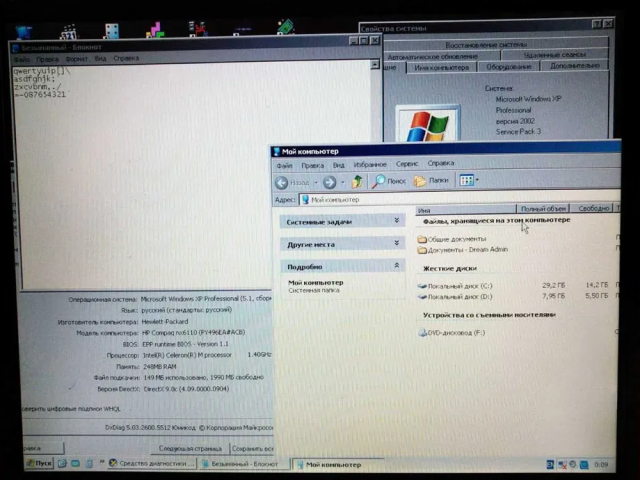Click the Notepad scrollbar up arrow
The image size is (640, 480).
(375, 64)
